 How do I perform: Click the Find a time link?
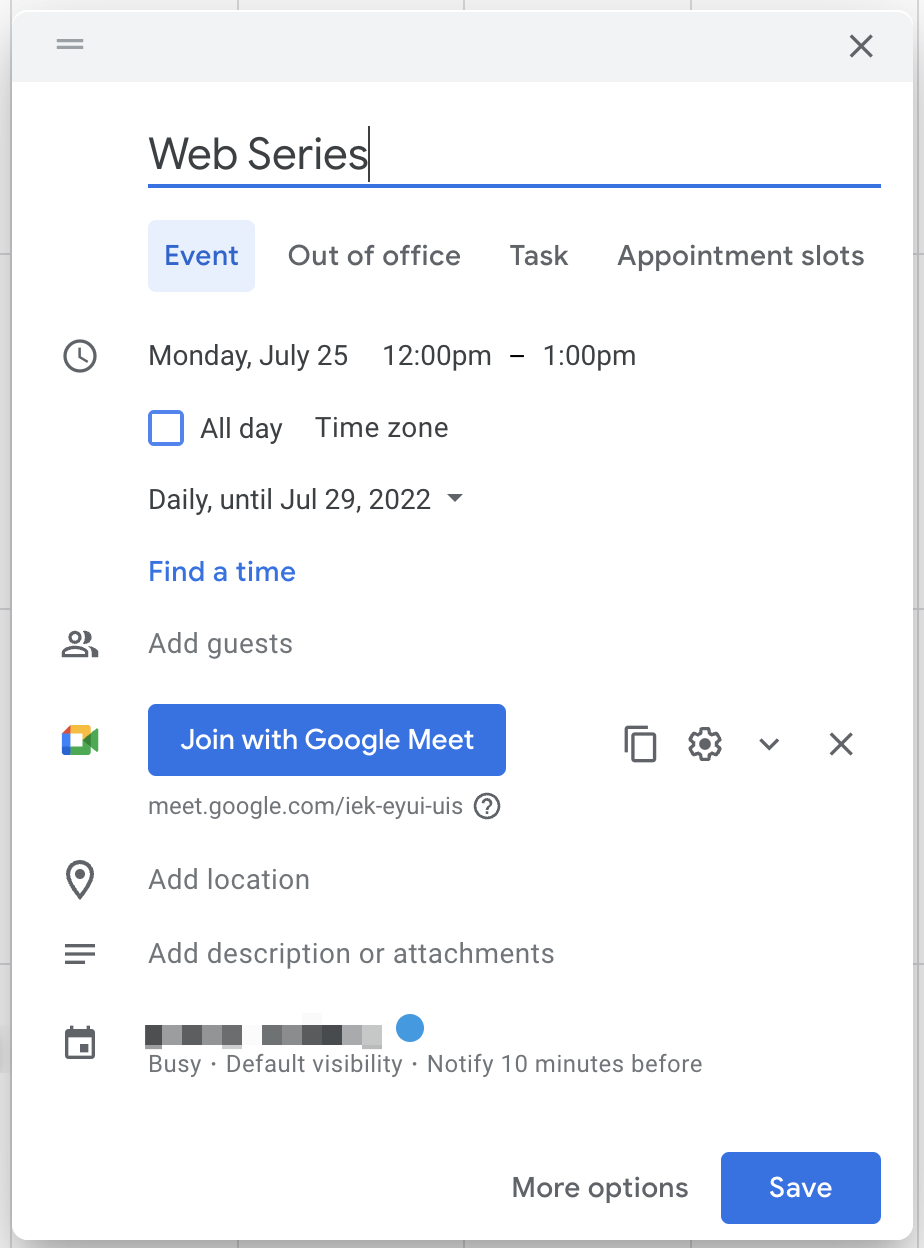point(222,572)
